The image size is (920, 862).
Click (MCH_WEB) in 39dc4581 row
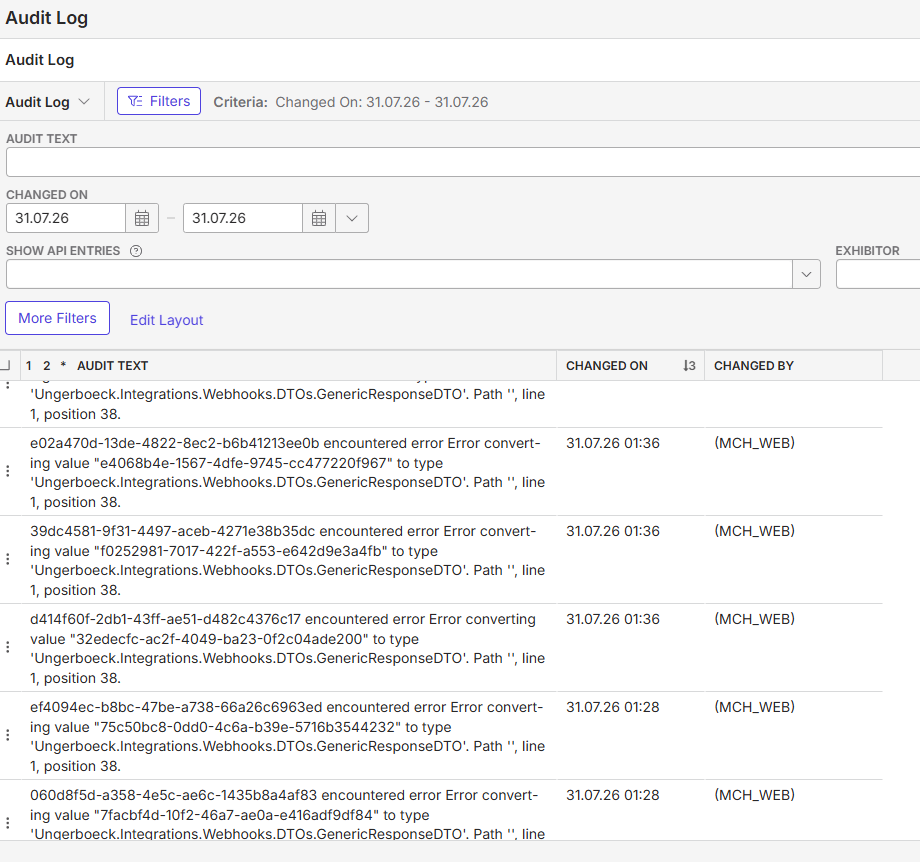pyautogui.click(x=755, y=531)
